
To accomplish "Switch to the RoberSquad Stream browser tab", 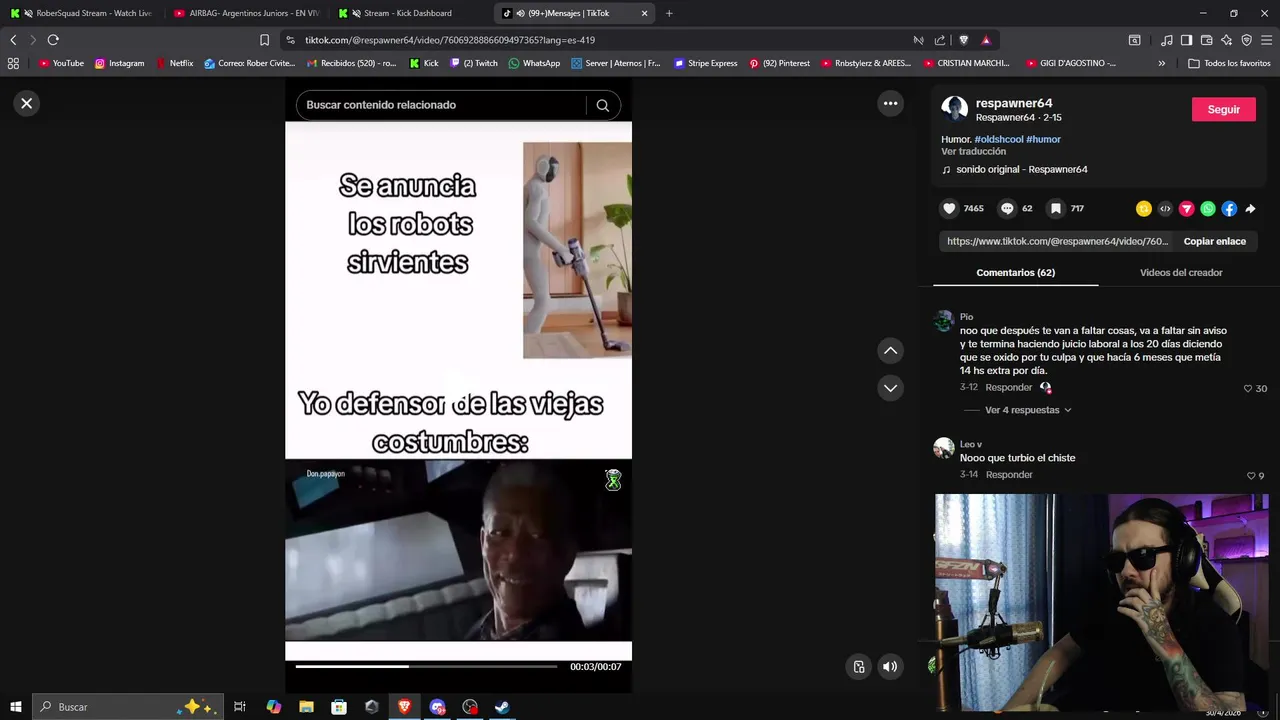I will click(x=82, y=13).
